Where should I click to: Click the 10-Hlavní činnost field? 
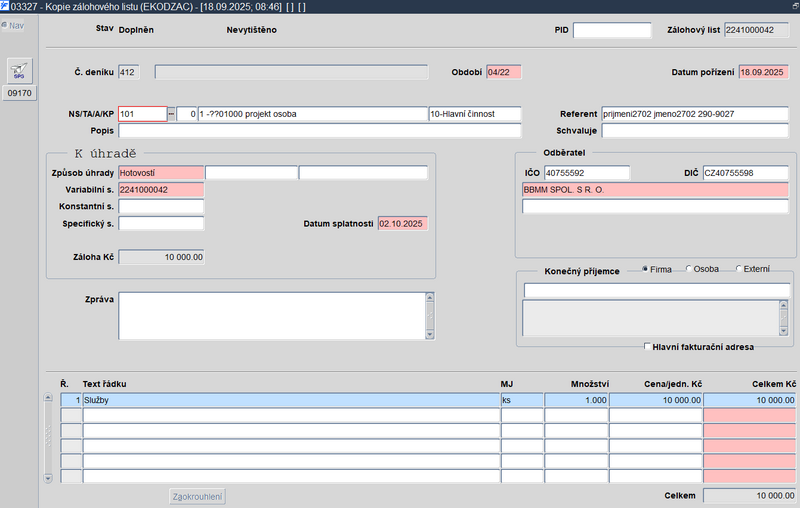[474, 114]
